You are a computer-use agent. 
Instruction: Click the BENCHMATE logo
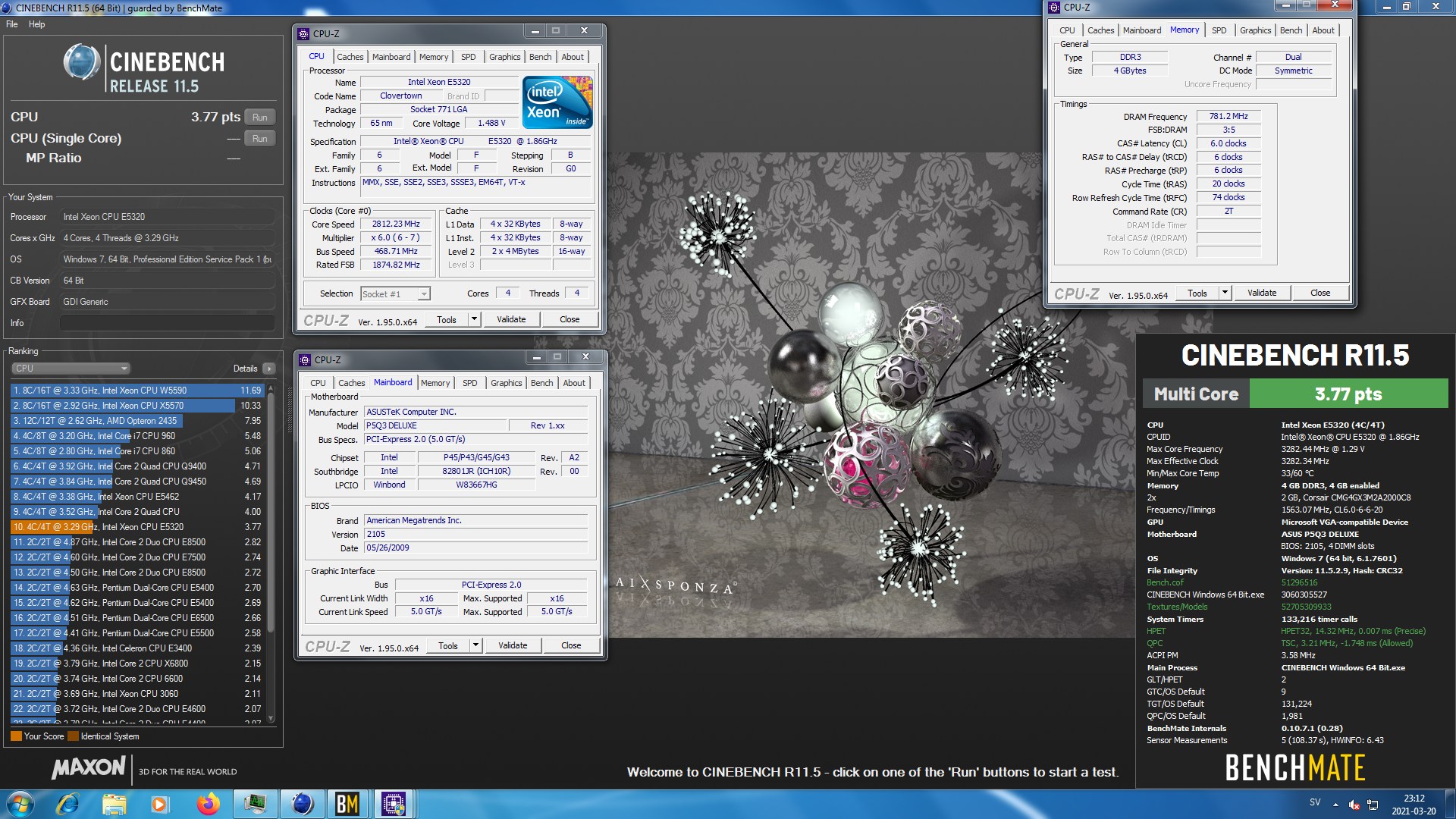tap(1295, 768)
